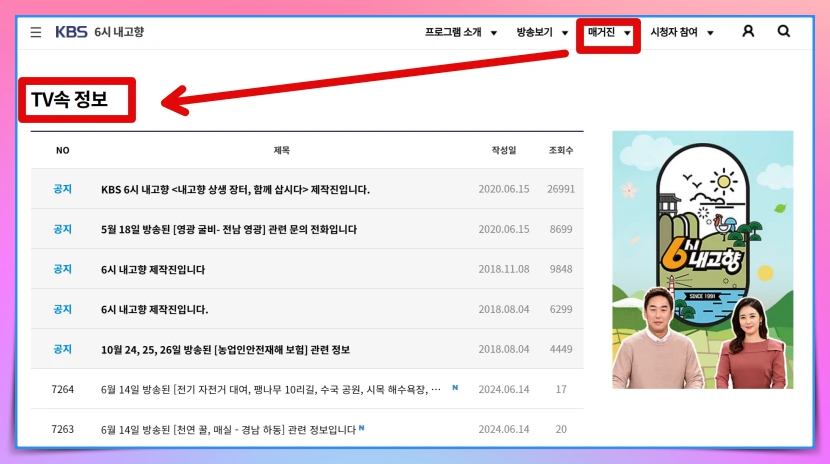Image resolution: width=830 pixels, height=464 pixels.
Task: Click the KBS logo
Action: click(71, 32)
